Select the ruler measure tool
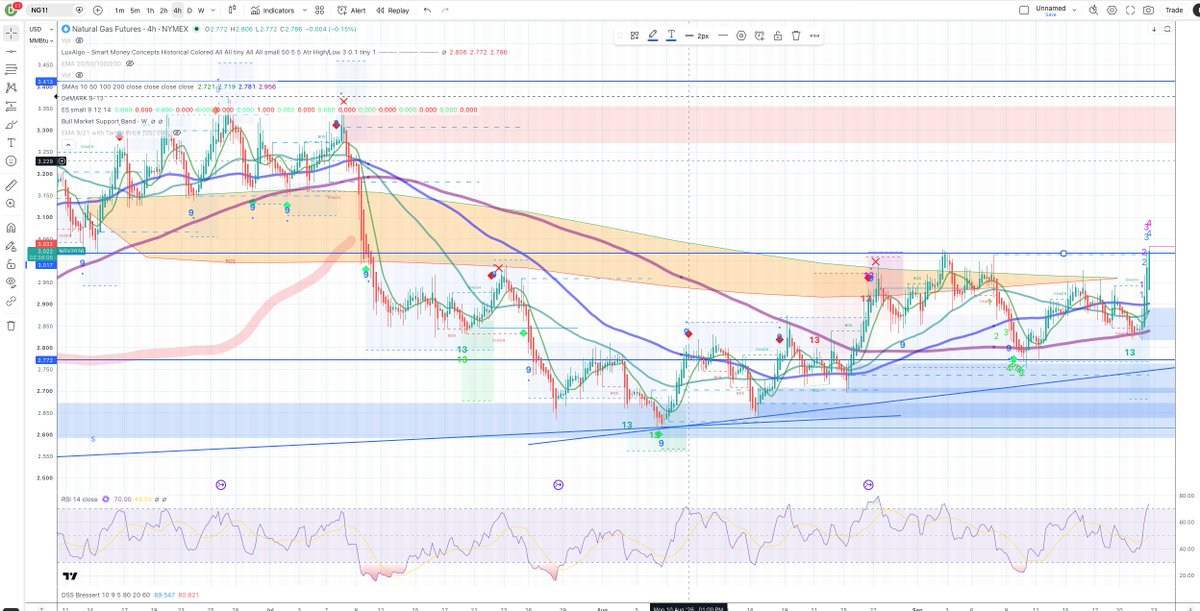The image size is (1200, 611). click(12, 186)
